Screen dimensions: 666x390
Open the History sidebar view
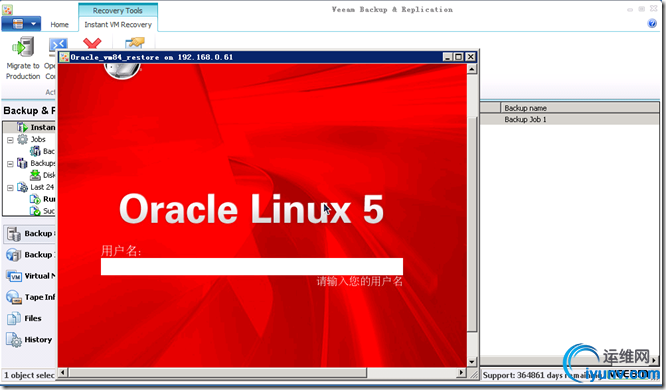coord(29,340)
